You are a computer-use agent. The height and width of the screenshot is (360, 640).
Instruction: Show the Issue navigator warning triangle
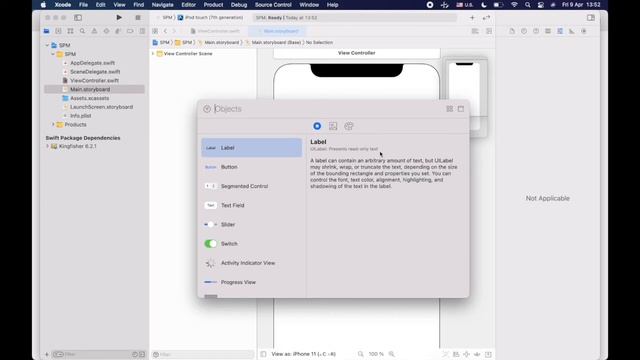point(94,31)
